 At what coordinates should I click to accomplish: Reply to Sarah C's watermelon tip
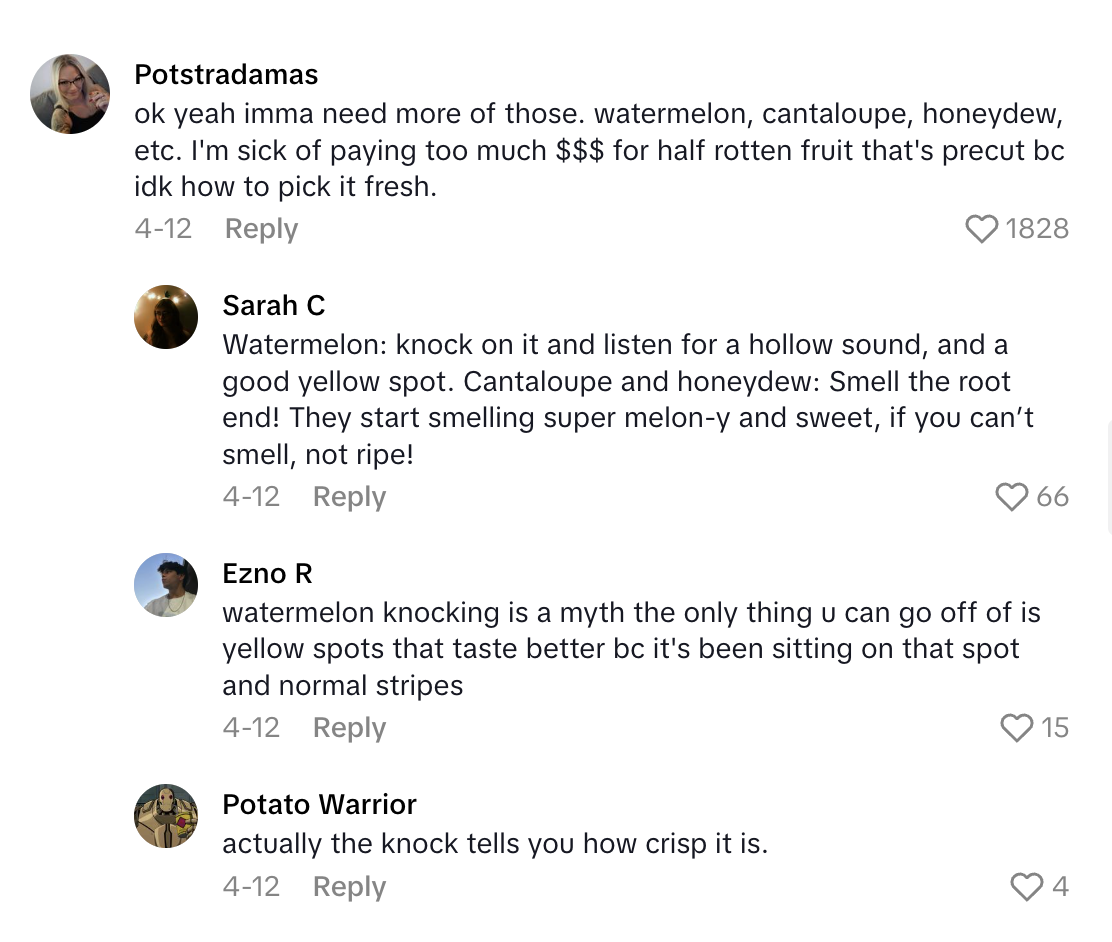pos(349,497)
